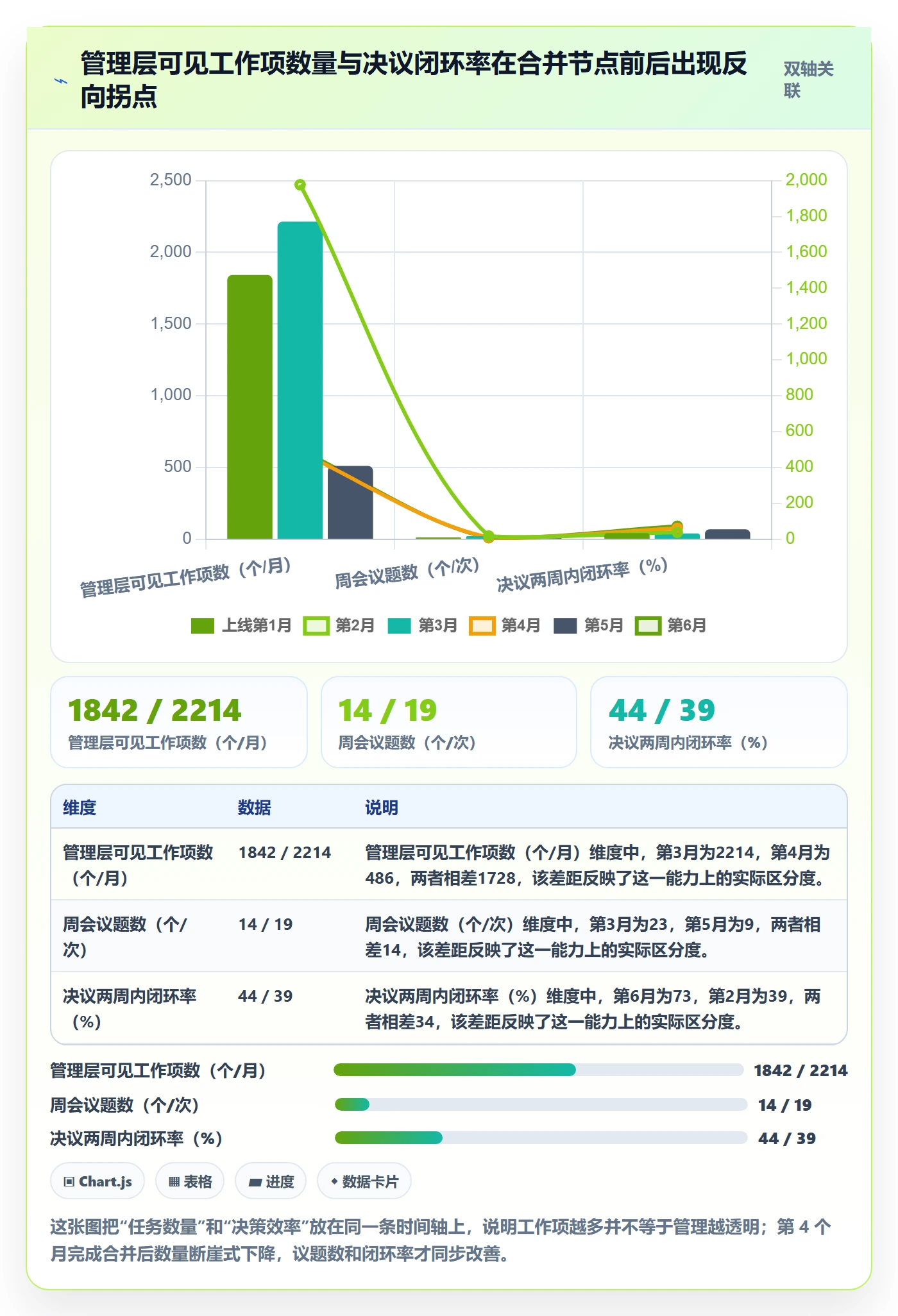Click the summary paragraph at the bottom
The height and width of the screenshot is (1316, 898).
(x=441, y=1240)
